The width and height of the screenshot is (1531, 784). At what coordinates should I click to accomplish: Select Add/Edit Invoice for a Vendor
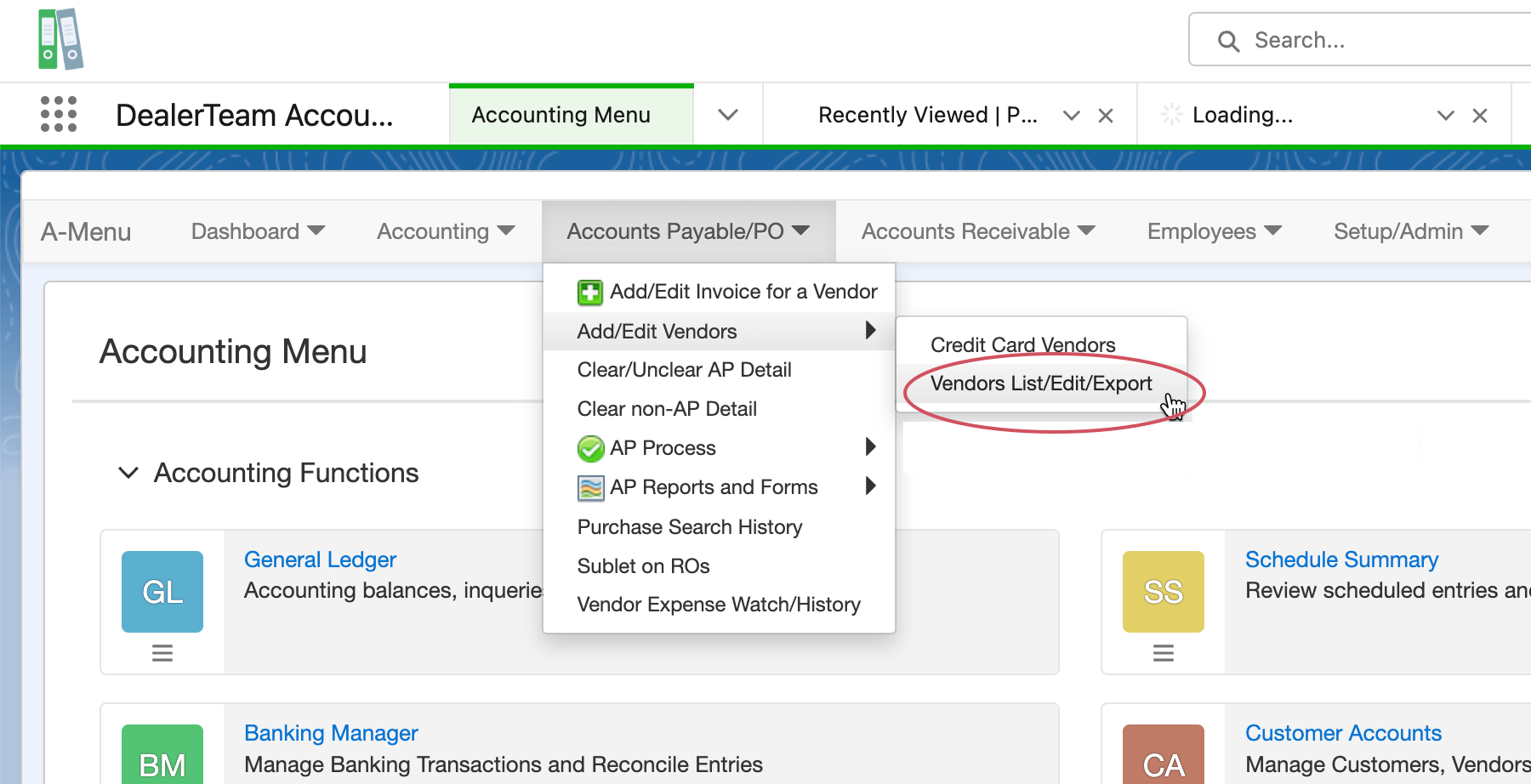click(719, 292)
